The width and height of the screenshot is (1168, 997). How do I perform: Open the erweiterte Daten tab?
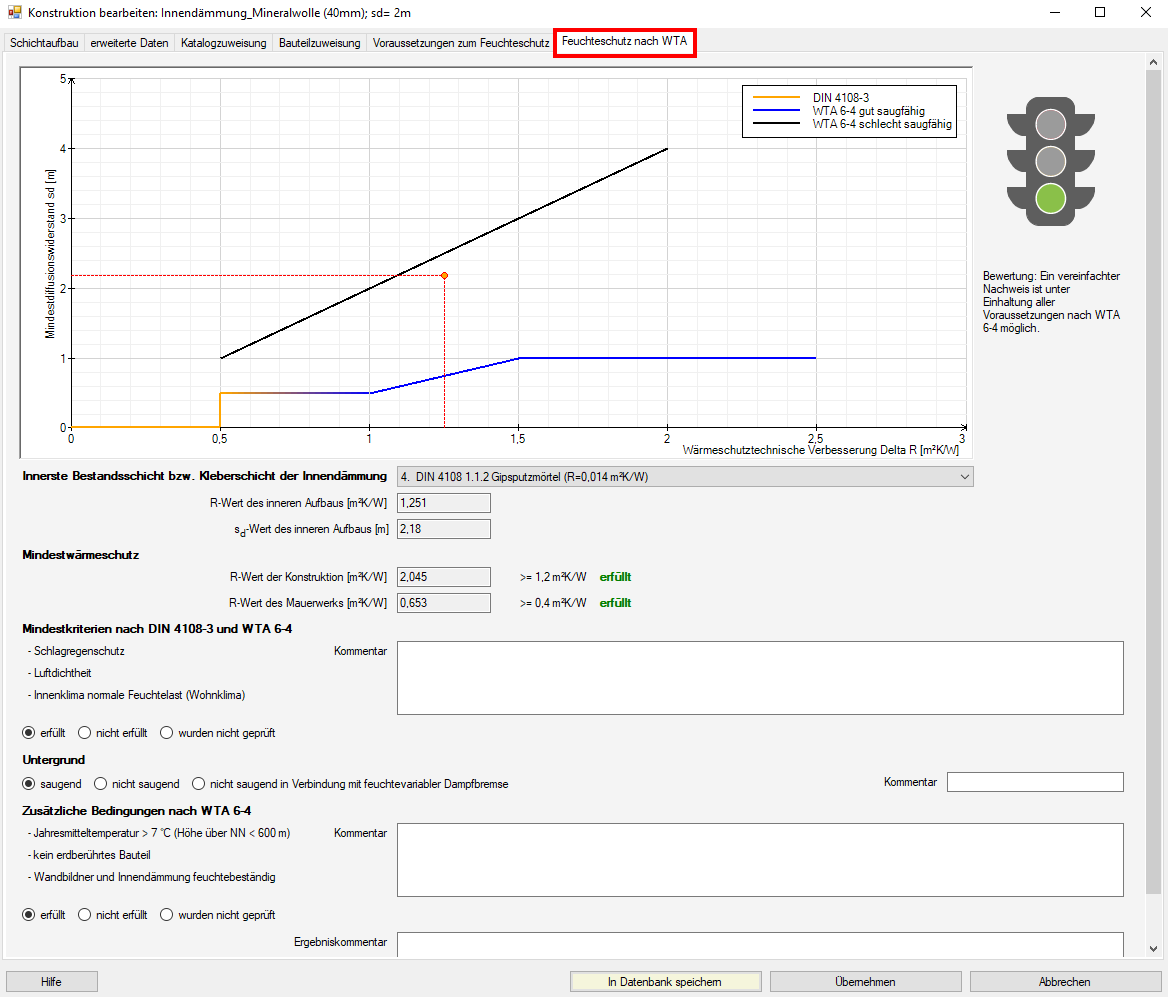[x=129, y=43]
